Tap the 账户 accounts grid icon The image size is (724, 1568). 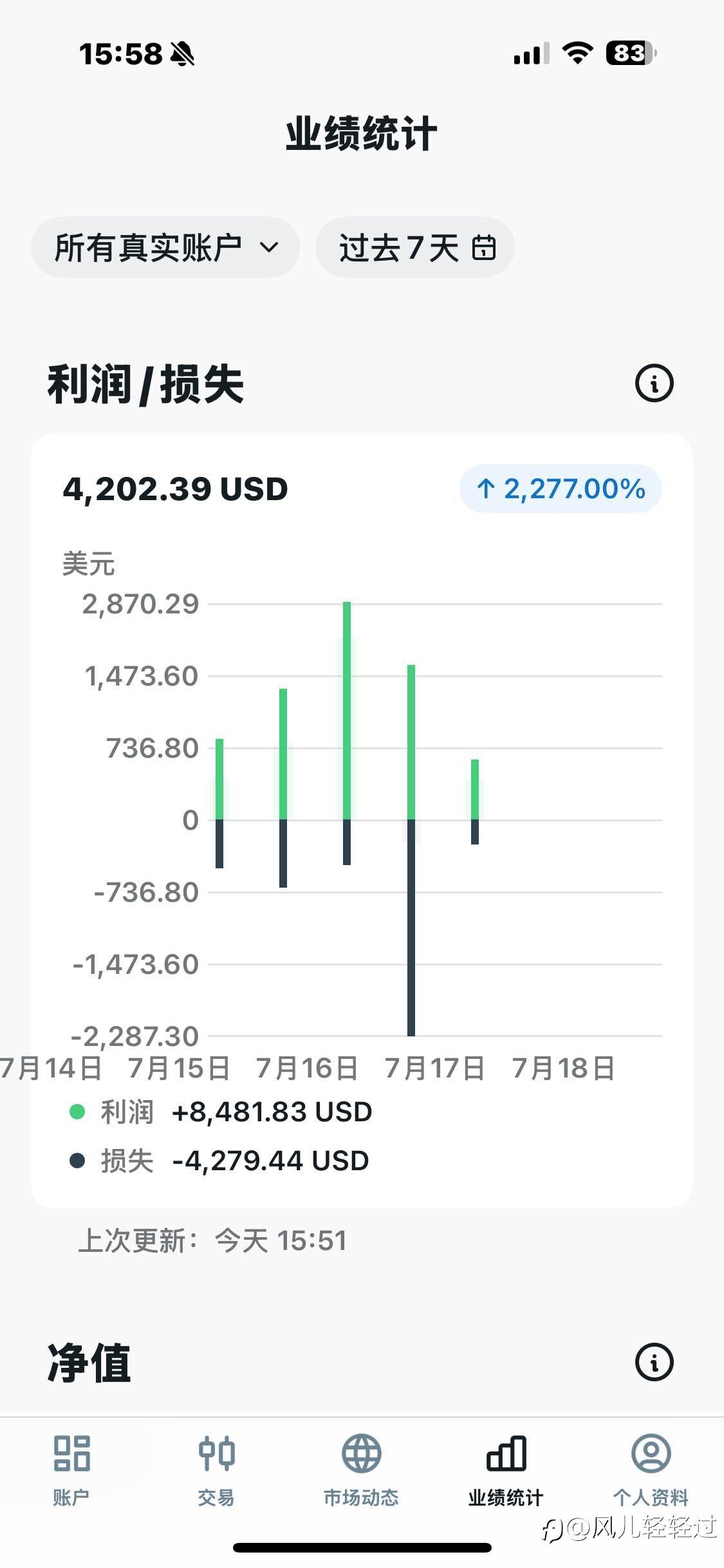(71, 1453)
